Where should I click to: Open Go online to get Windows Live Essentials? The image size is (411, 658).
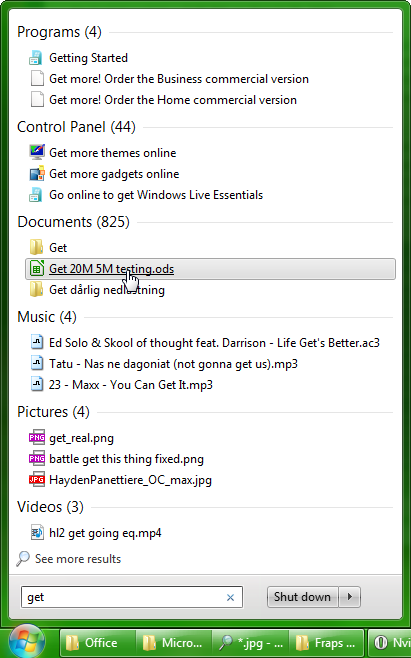[x=156, y=195]
